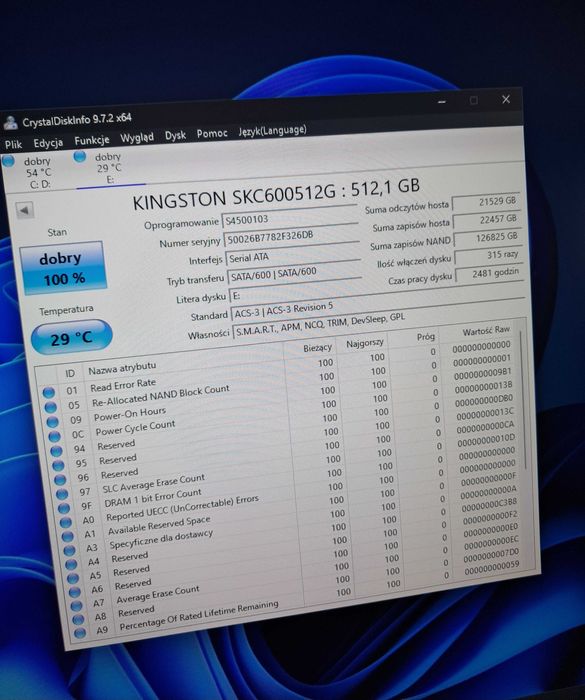Click the status icon for attribute 95
Viewport: 585px width, 700px height.
click(58, 465)
